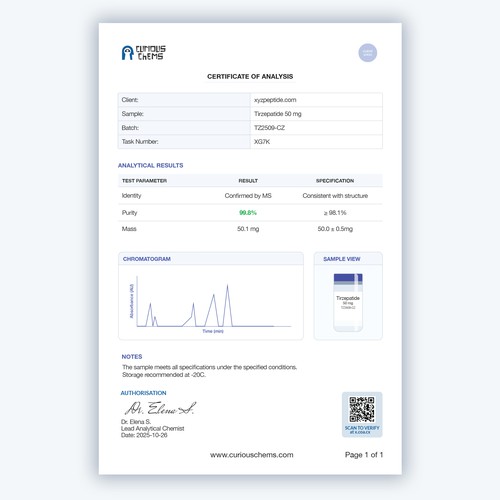Click the green 99.8% purity value
The height and width of the screenshot is (500, 500).
coord(248,213)
